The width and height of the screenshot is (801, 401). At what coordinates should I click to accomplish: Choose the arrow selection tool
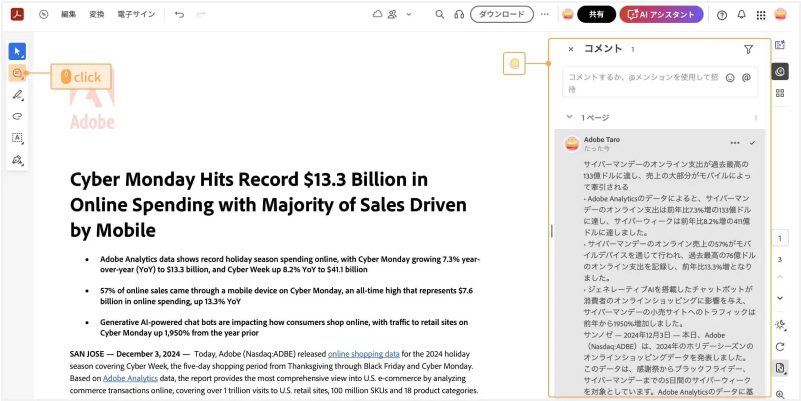point(17,52)
